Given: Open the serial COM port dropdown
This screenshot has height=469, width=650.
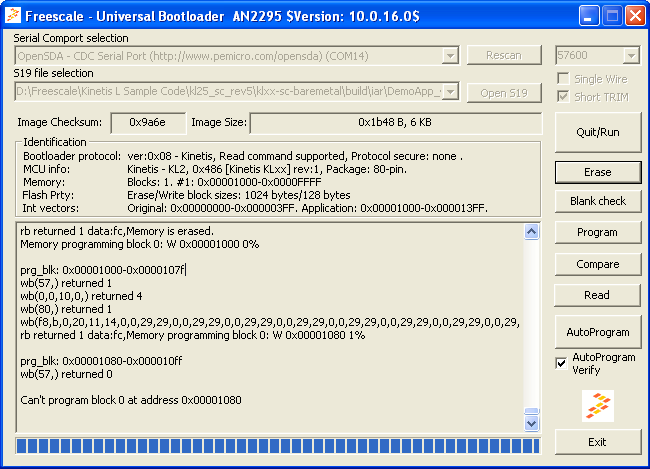Looking at the screenshot, I should tap(450, 56).
